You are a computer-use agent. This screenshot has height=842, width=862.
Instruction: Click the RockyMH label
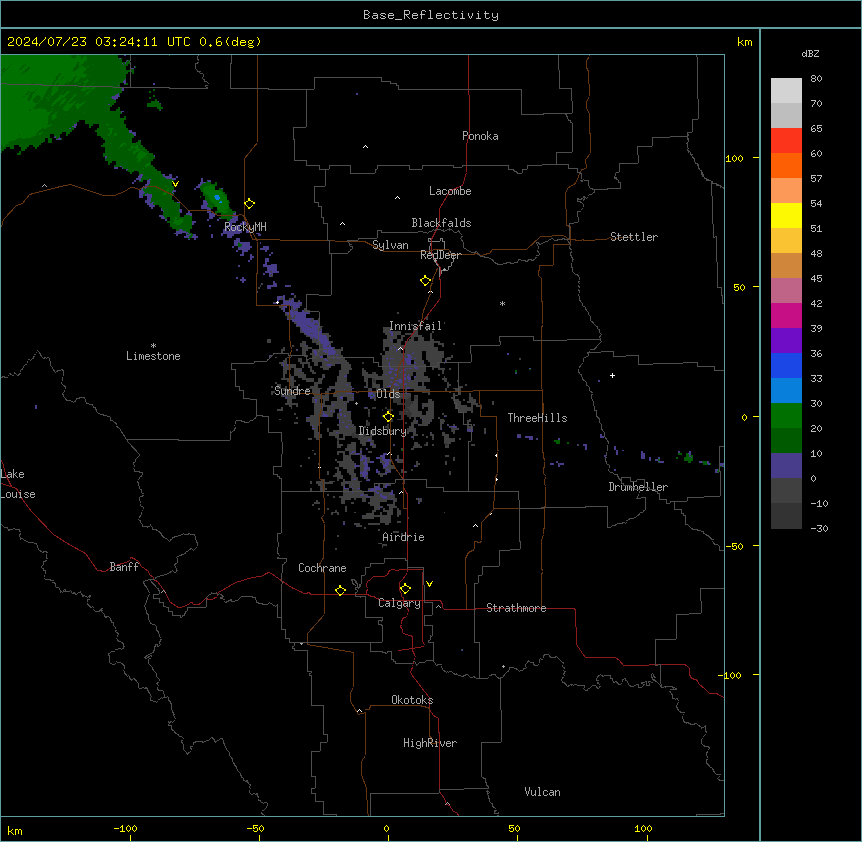[245, 227]
